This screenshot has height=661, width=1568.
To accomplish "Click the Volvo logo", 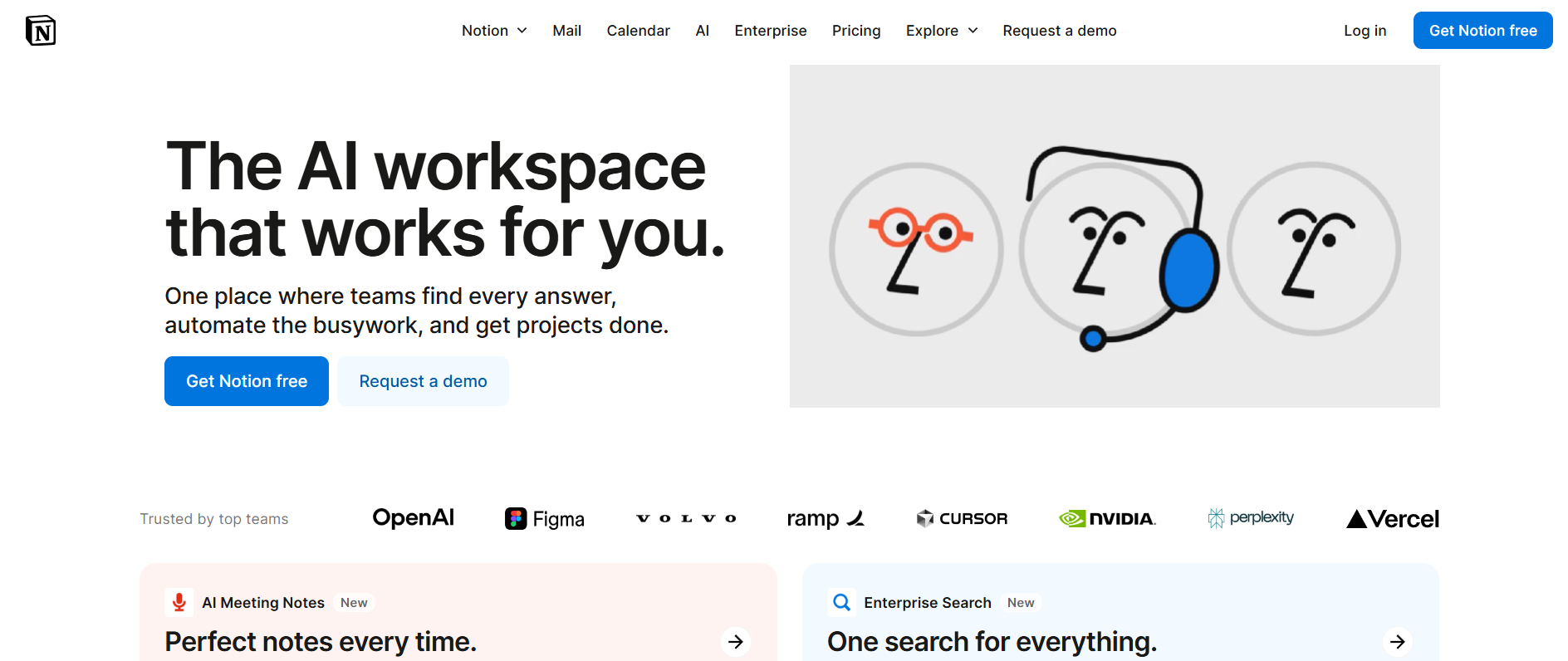I will 686,518.
